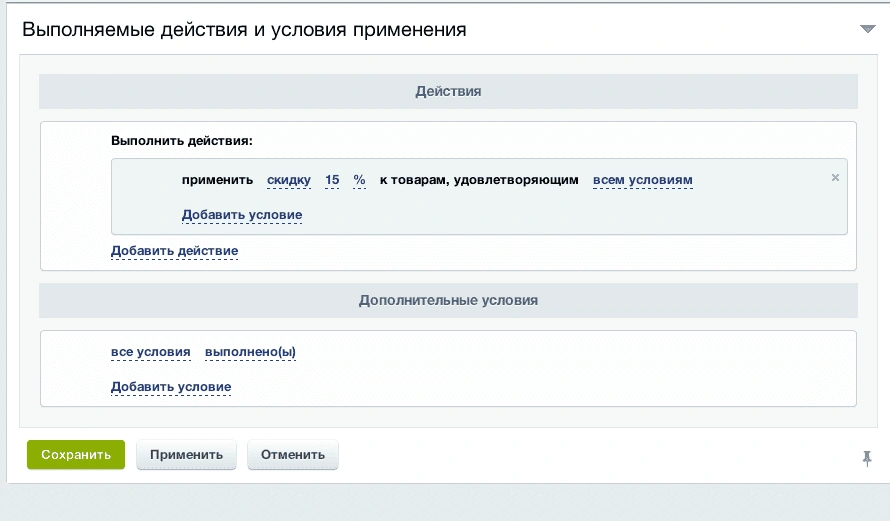The height and width of the screenshot is (521, 890).
Task: Click "Добавить условие" inside the discount action
Action: click(x=242, y=215)
